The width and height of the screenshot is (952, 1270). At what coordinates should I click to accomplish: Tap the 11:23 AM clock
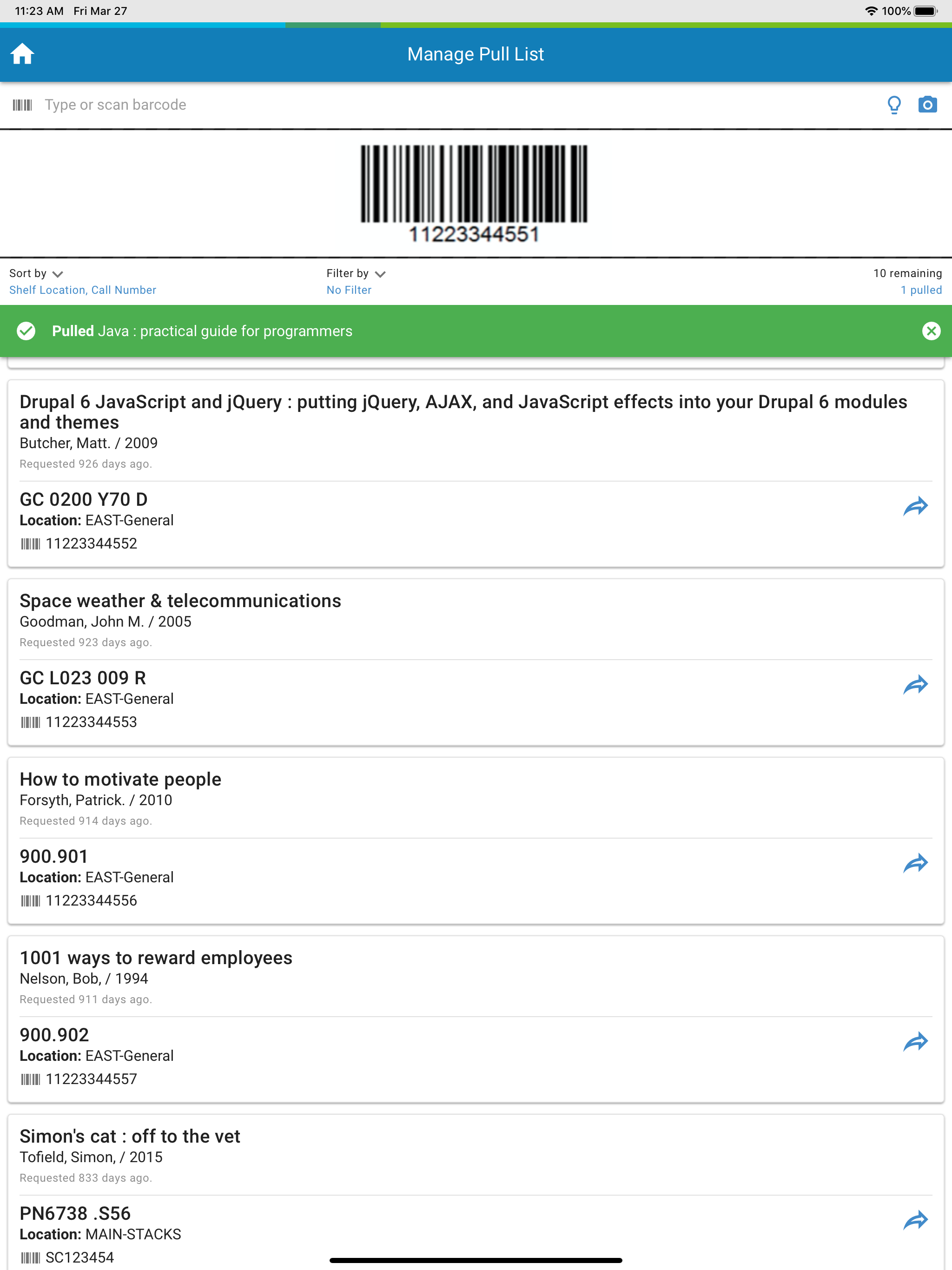pyautogui.click(x=39, y=12)
